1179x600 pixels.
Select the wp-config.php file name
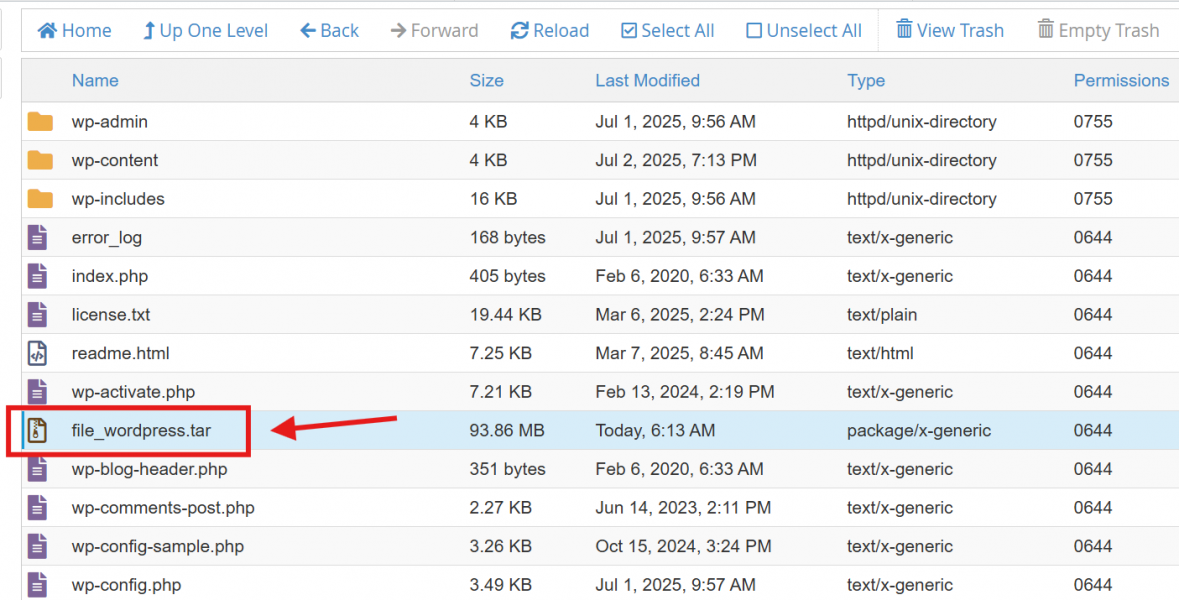pyautogui.click(x=126, y=585)
